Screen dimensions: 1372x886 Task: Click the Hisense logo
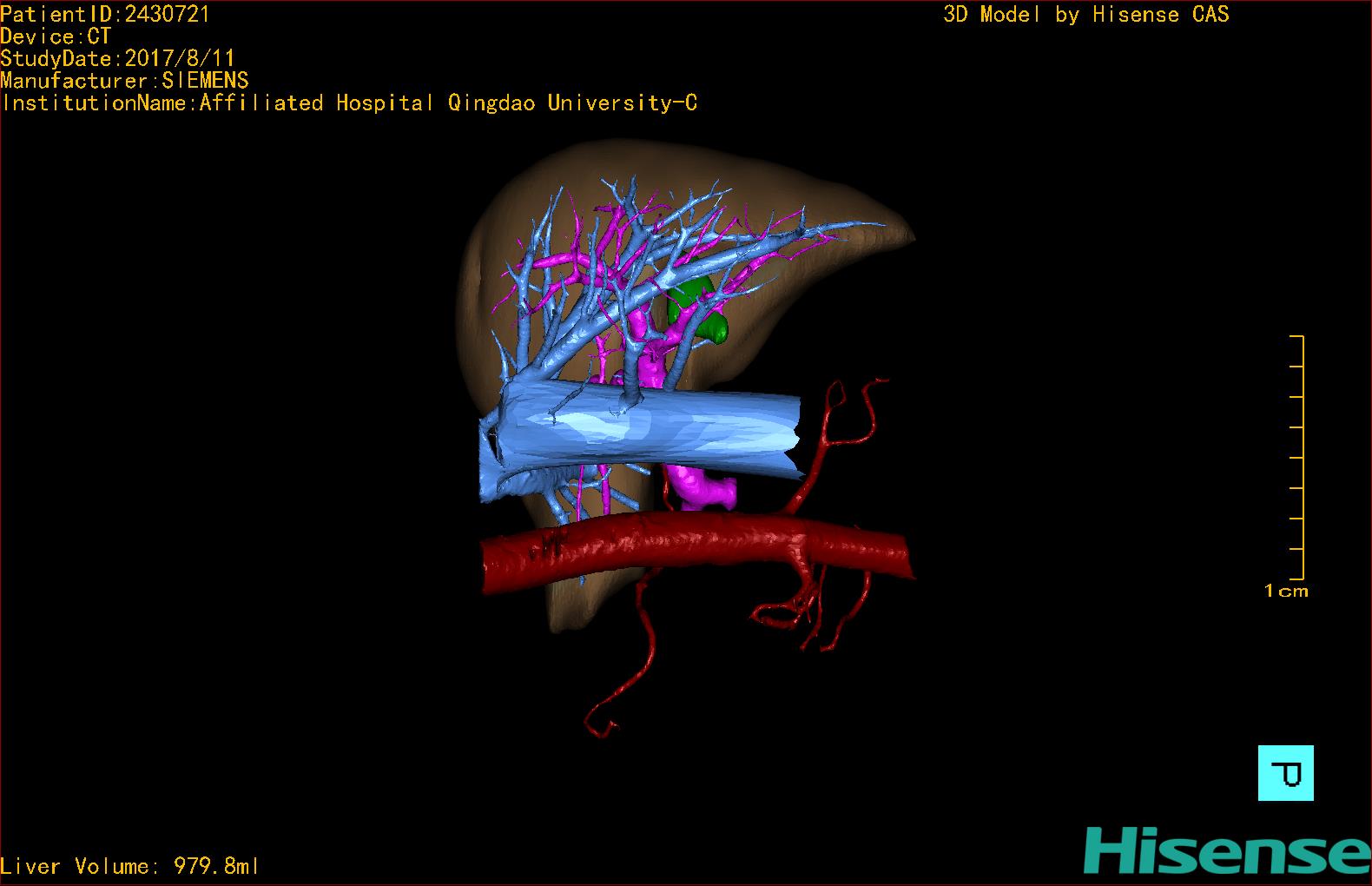pos(1227,851)
